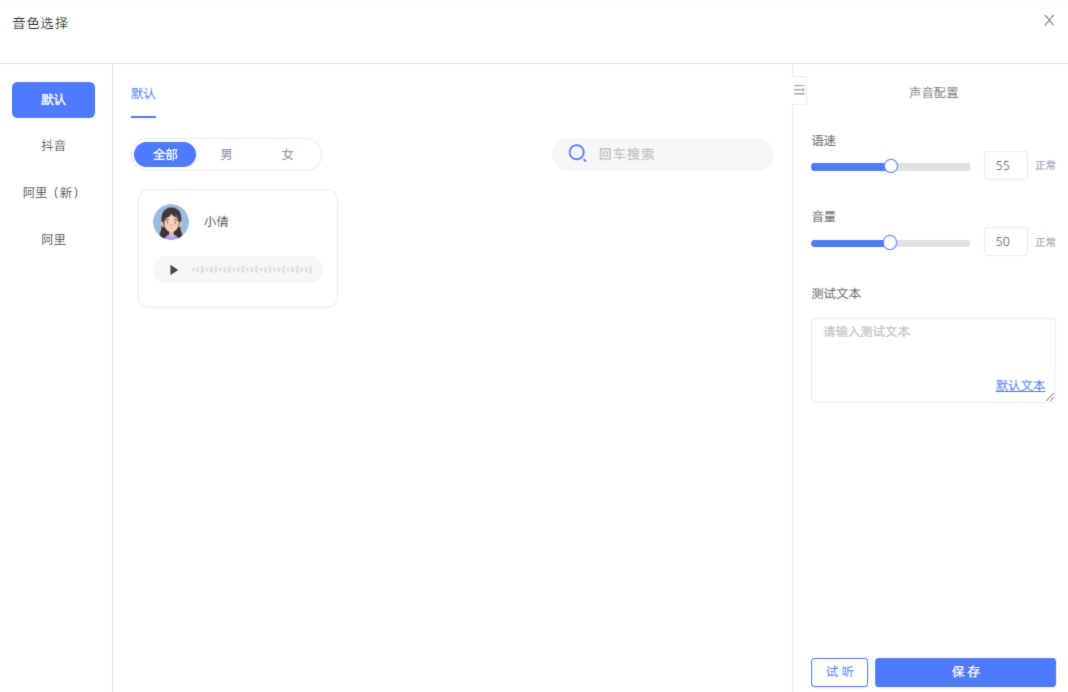1068x692 pixels.
Task: Select the 全部 gender filter
Action: (165, 155)
